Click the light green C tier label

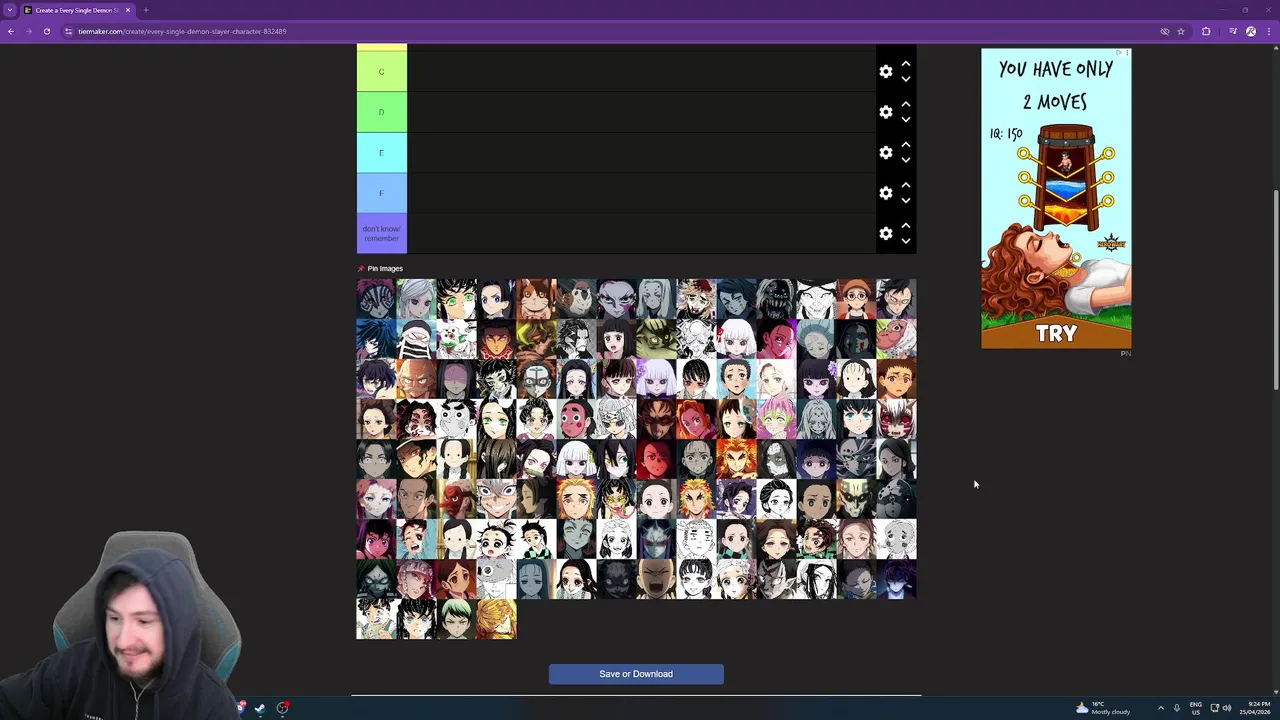(x=381, y=72)
